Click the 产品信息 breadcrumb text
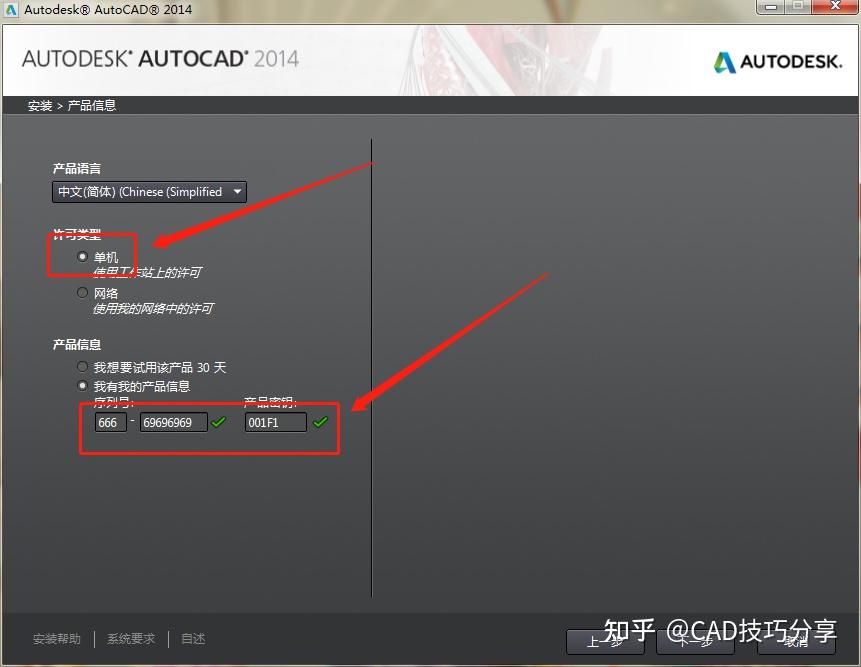 (92, 105)
